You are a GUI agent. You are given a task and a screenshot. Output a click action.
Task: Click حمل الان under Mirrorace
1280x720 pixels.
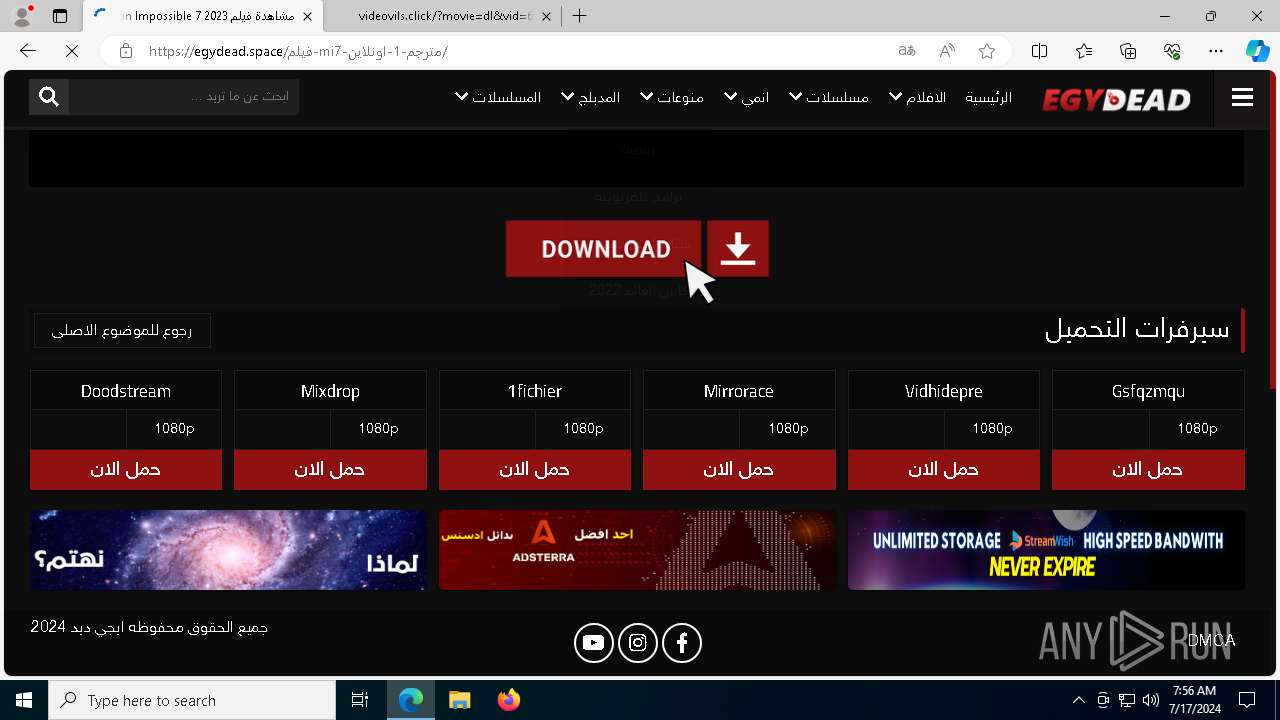pyautogui.click(x=739, y=469)
